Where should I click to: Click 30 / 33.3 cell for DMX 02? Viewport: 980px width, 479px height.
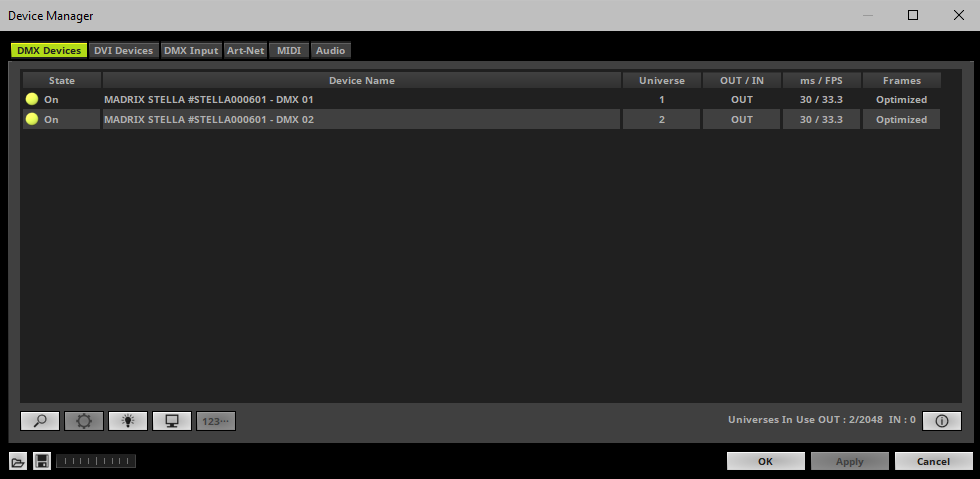[x=821, y=119]
